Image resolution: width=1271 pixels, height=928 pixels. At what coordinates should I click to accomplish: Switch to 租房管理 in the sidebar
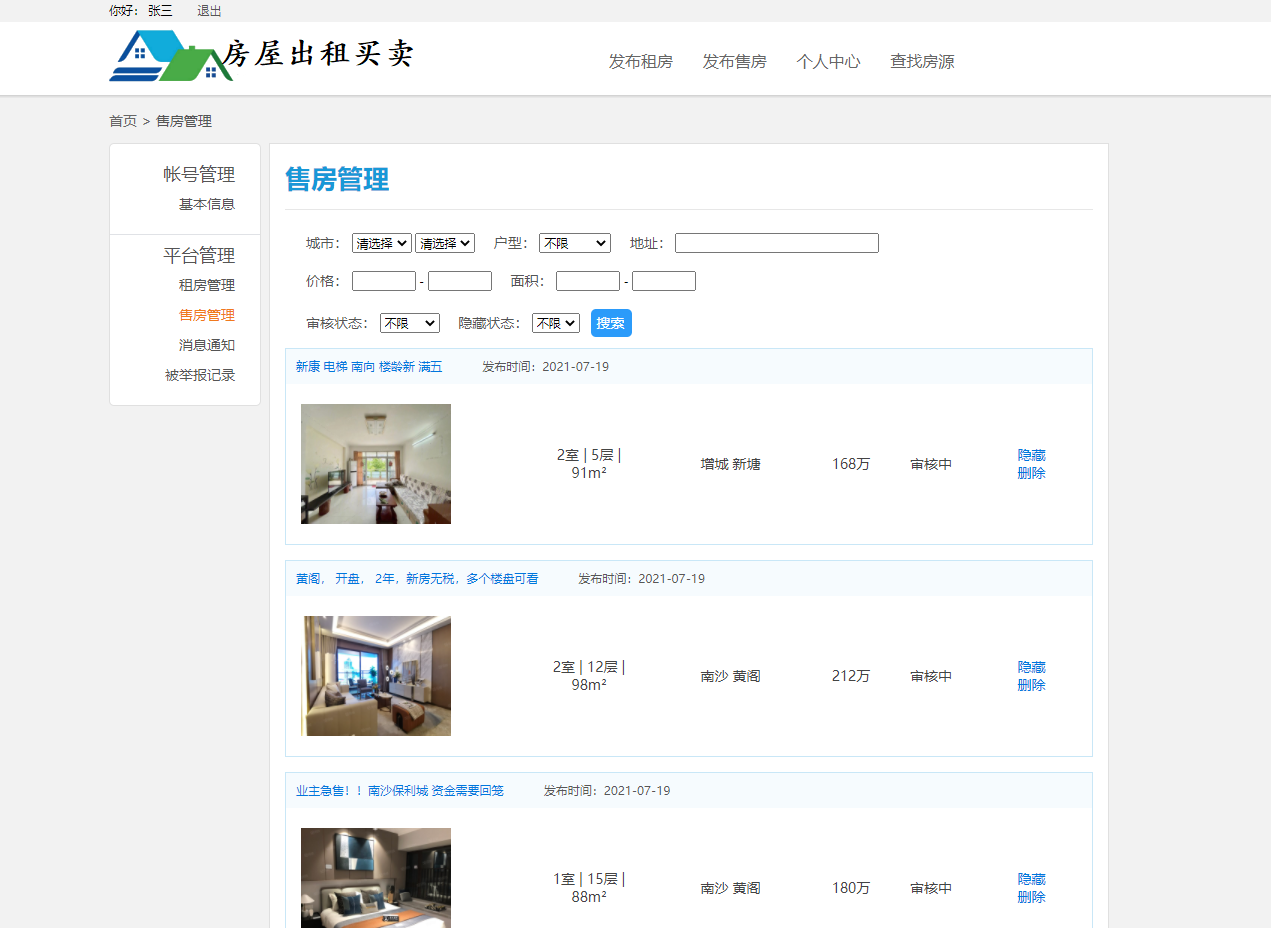coord(207,284)
